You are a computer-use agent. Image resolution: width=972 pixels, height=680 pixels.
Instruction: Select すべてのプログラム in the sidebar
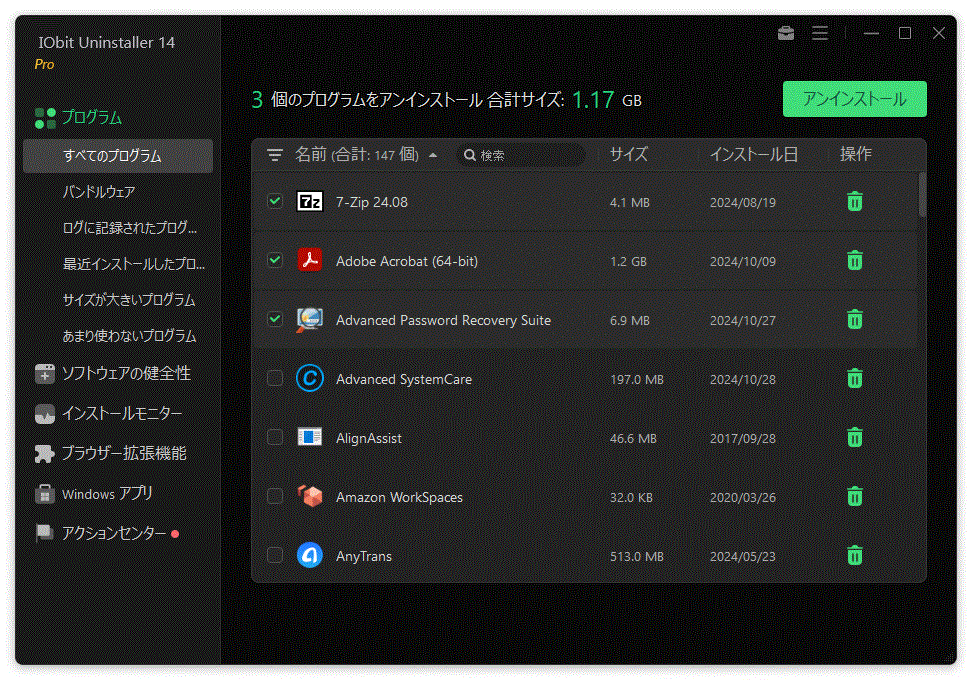(118, 156)
